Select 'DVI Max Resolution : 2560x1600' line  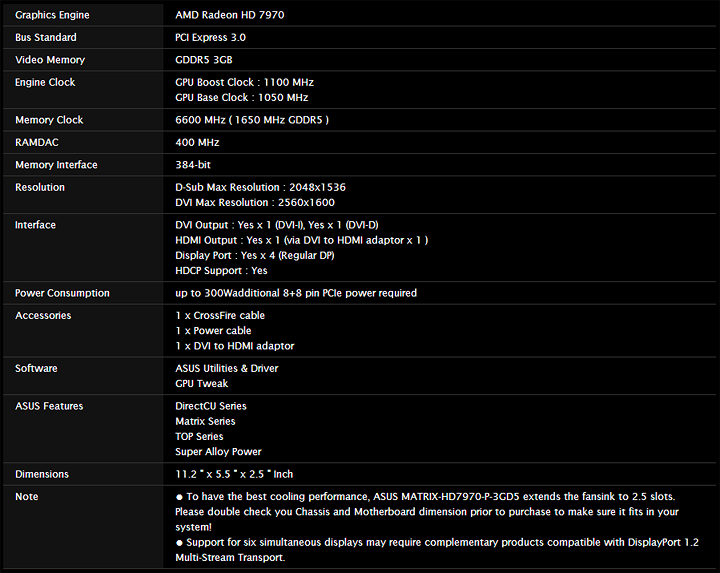click(x=255, y=202)
